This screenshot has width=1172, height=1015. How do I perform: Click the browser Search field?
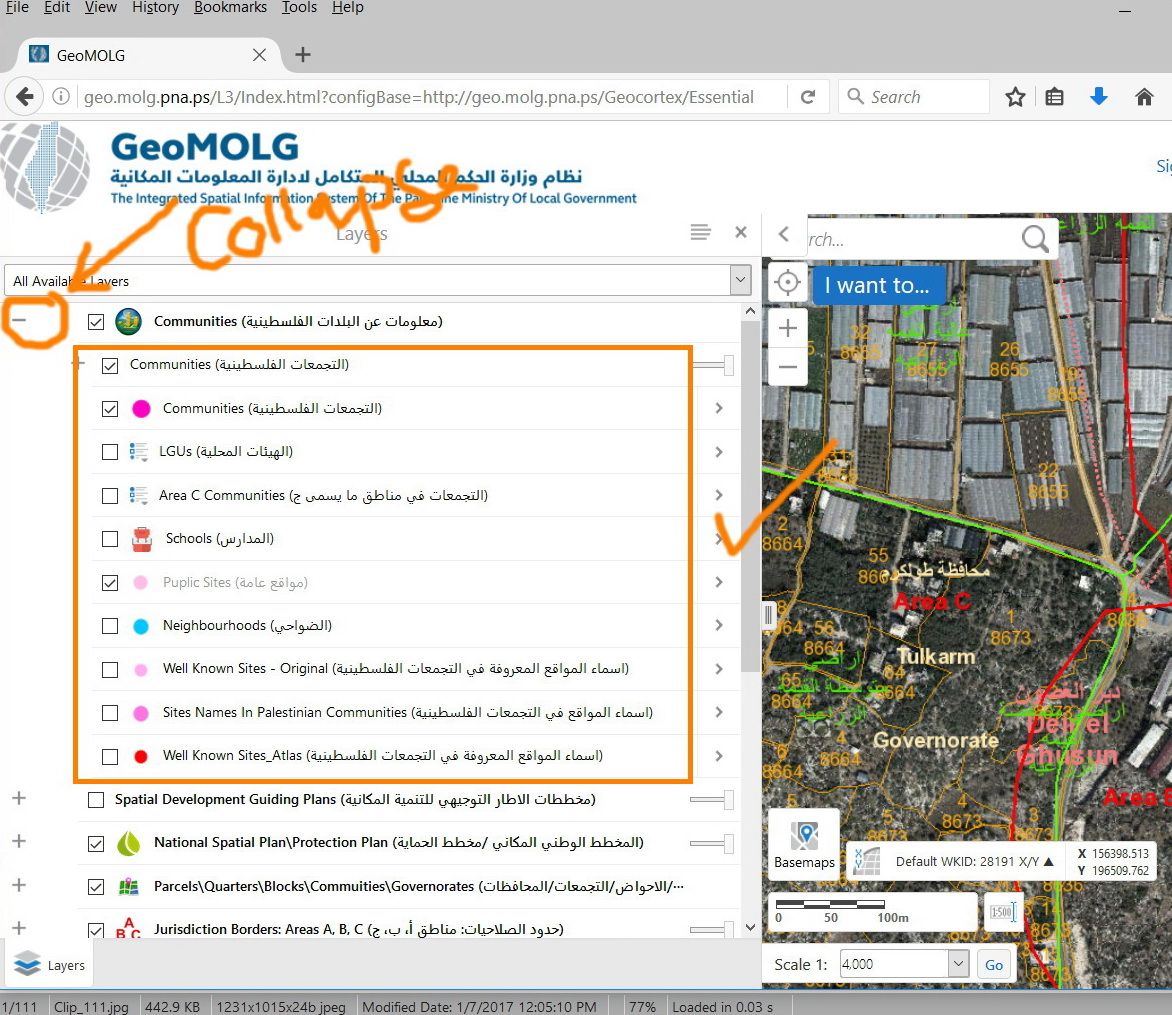tap(913, 96)
